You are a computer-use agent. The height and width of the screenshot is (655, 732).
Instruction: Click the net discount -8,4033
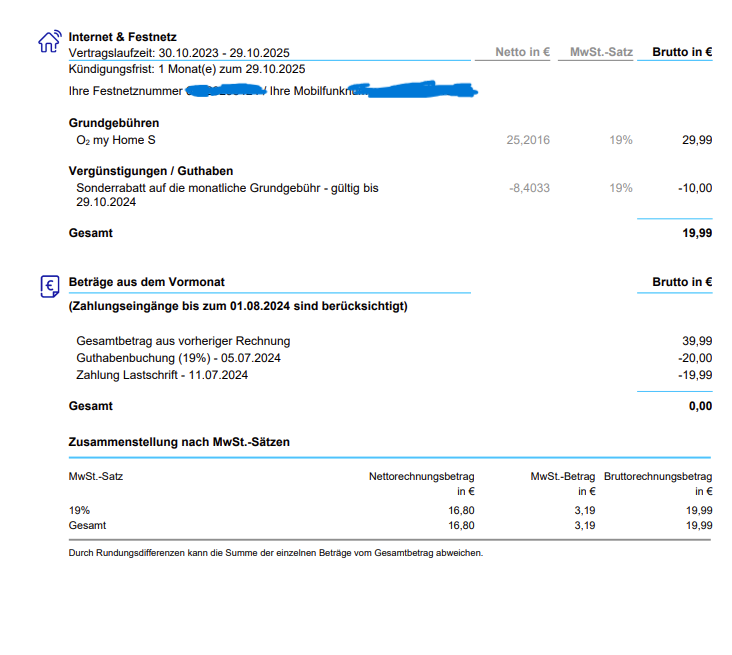coord(529,188)
